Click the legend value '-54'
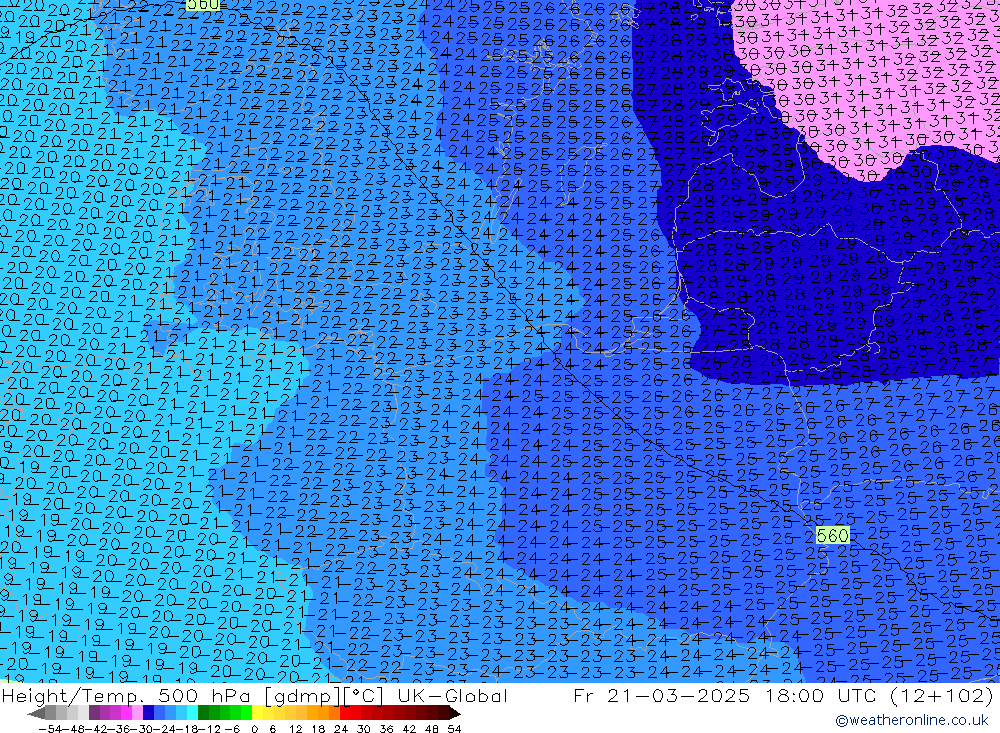The image size is (1000, 733). pyautogui.click(x=50, y=729)
